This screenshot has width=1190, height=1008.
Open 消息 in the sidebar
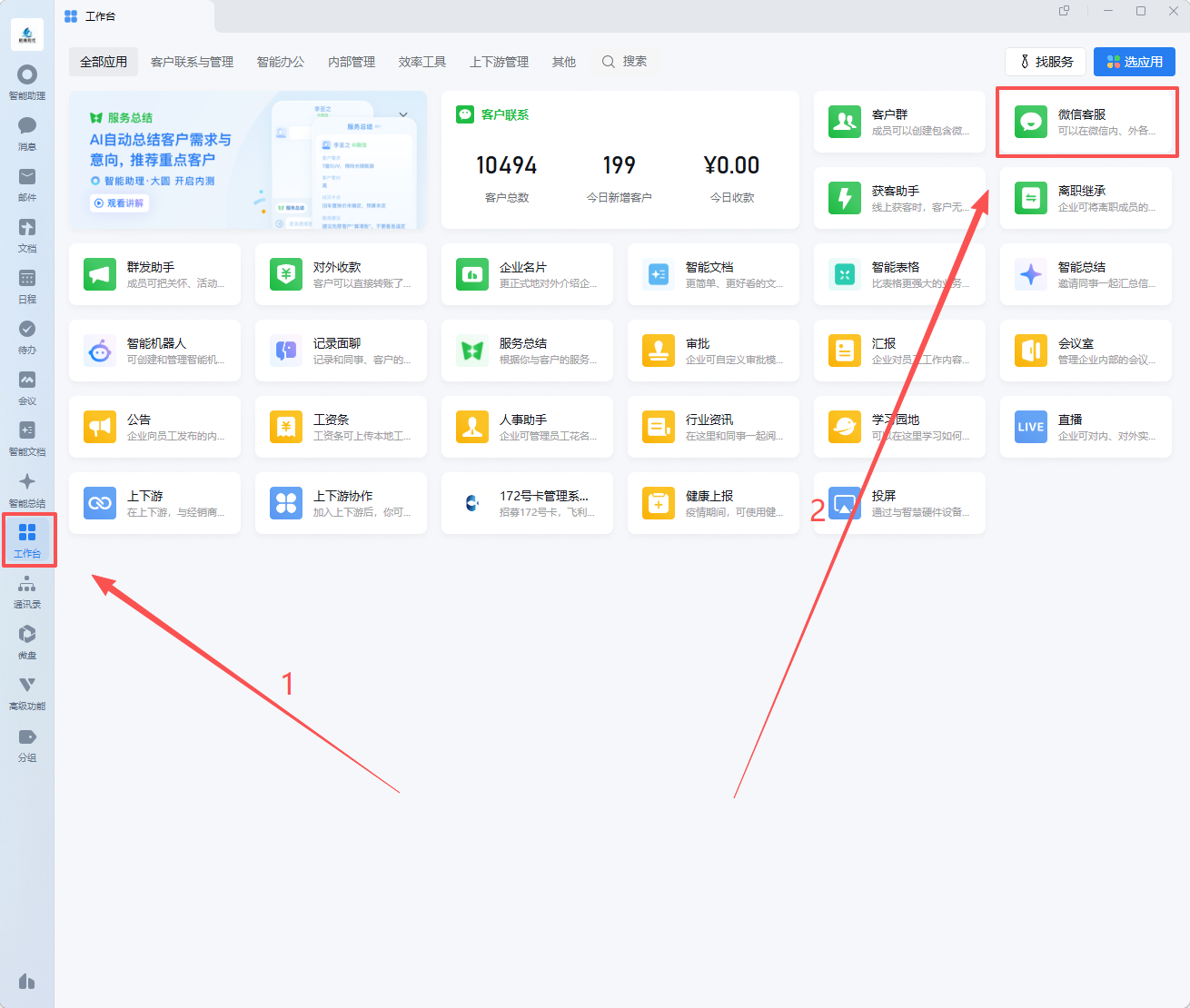pos(27,133)
